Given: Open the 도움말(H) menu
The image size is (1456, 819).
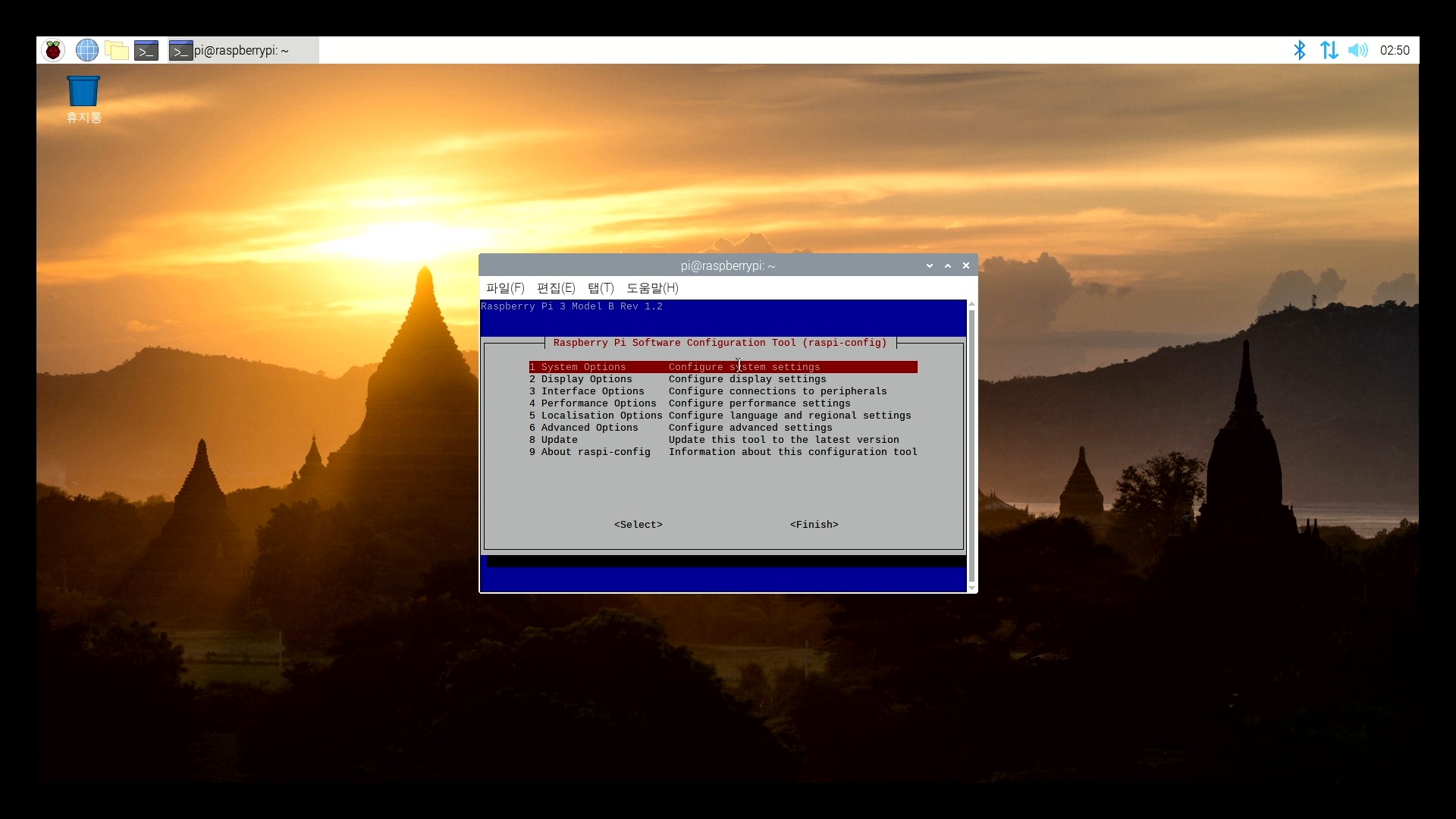Looking at the screenshot, I should tap(652, 288).
